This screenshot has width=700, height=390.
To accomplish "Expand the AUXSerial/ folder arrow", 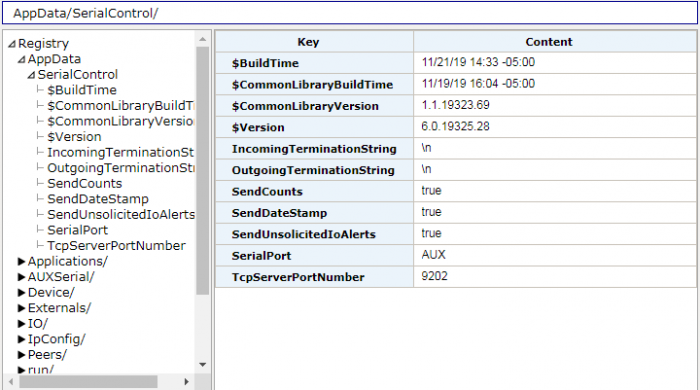I will 21,277.
